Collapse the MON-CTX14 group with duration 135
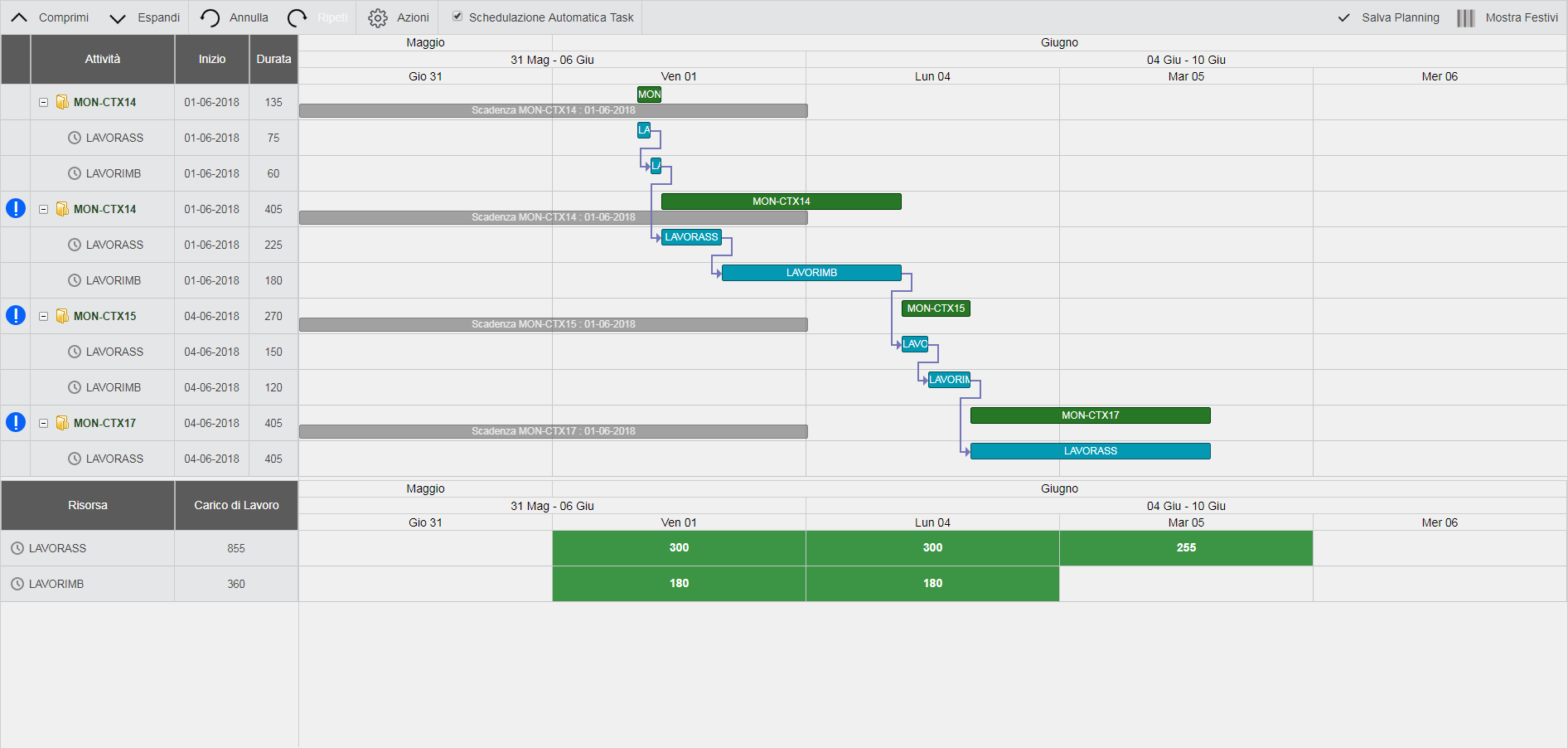The image size is (1568, 748). click(x=43, y=102)
